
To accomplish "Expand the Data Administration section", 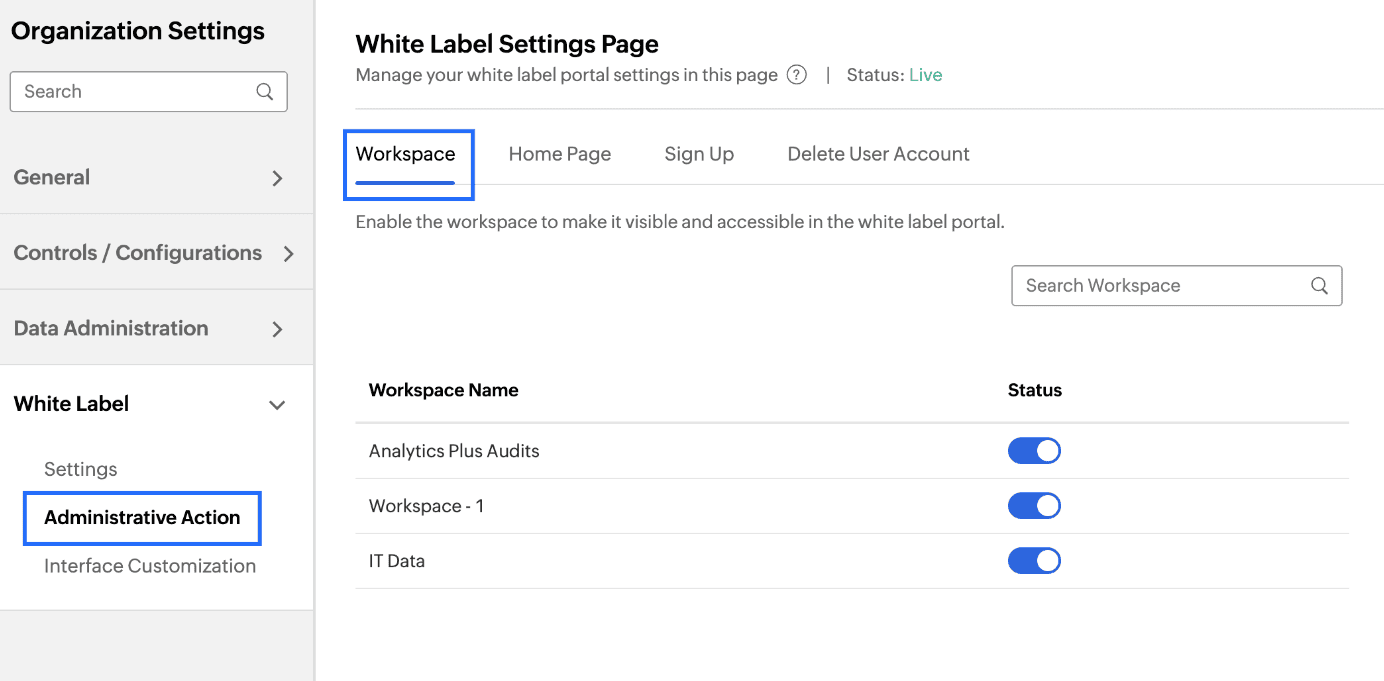I will 277,329.
